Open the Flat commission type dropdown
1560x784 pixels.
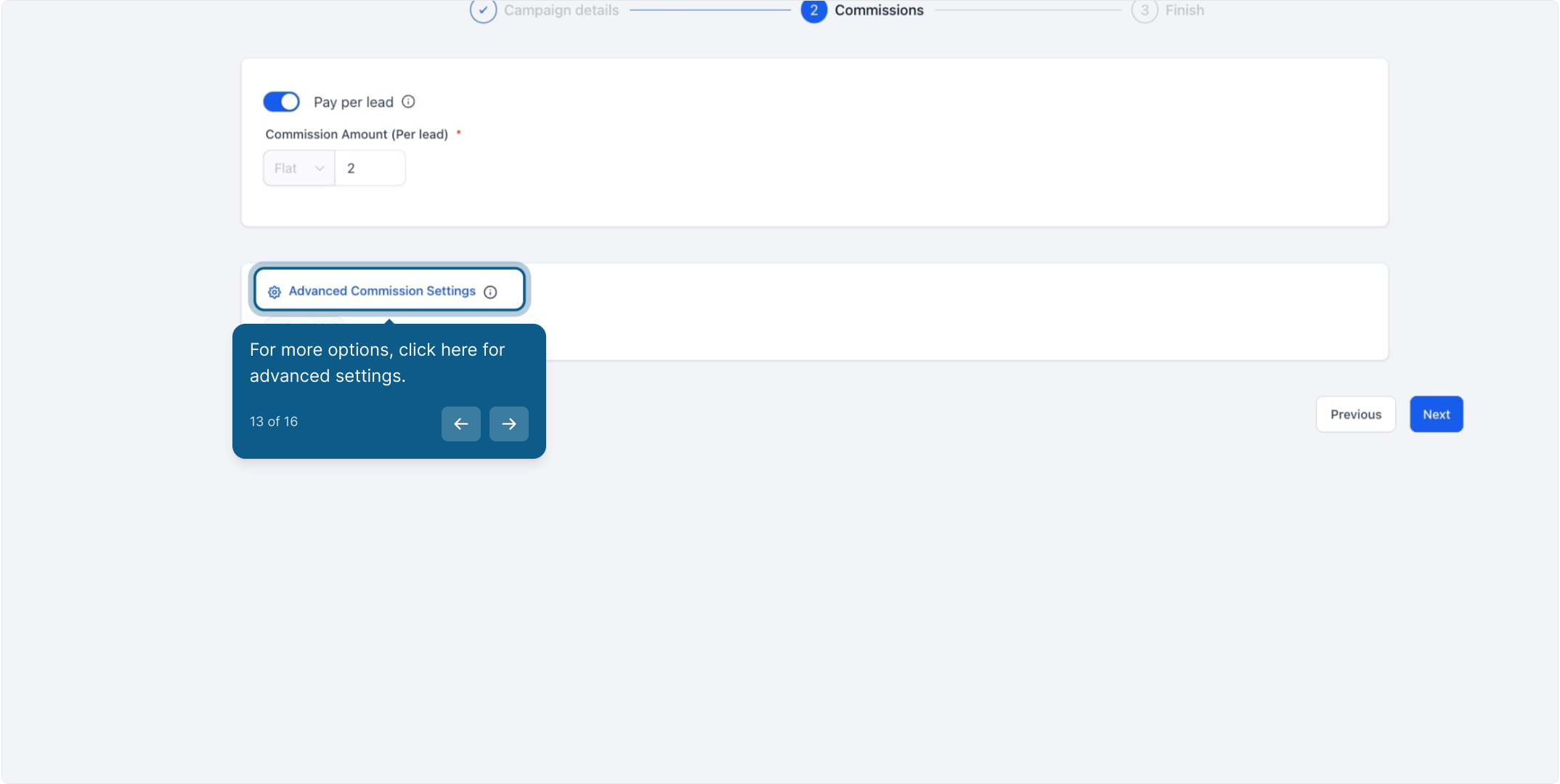pos(299,168)
